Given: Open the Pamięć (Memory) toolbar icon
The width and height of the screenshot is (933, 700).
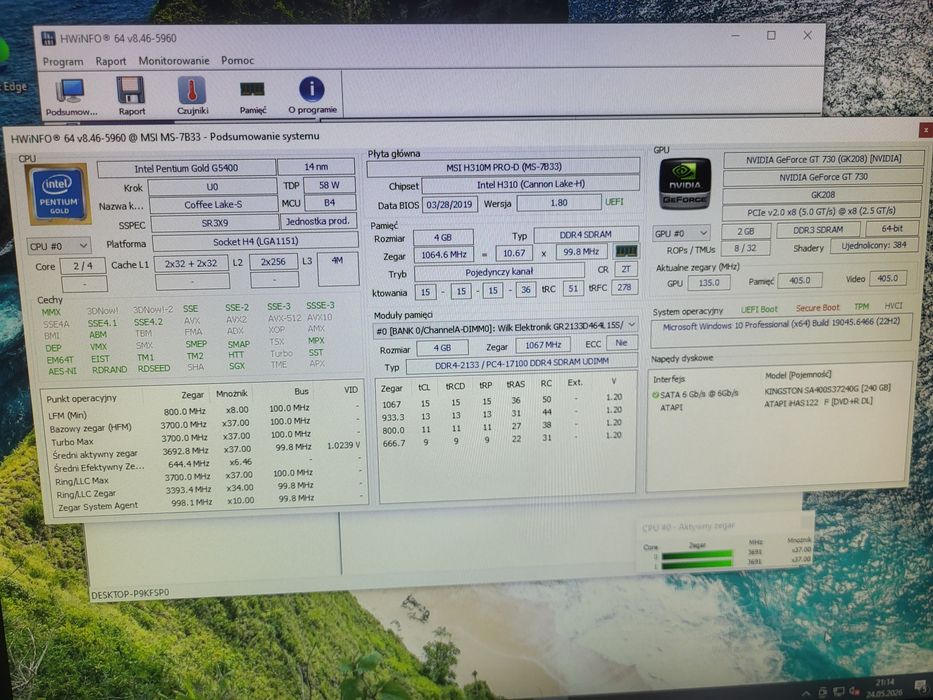Looking at the screenshot, I should [253, 96].
